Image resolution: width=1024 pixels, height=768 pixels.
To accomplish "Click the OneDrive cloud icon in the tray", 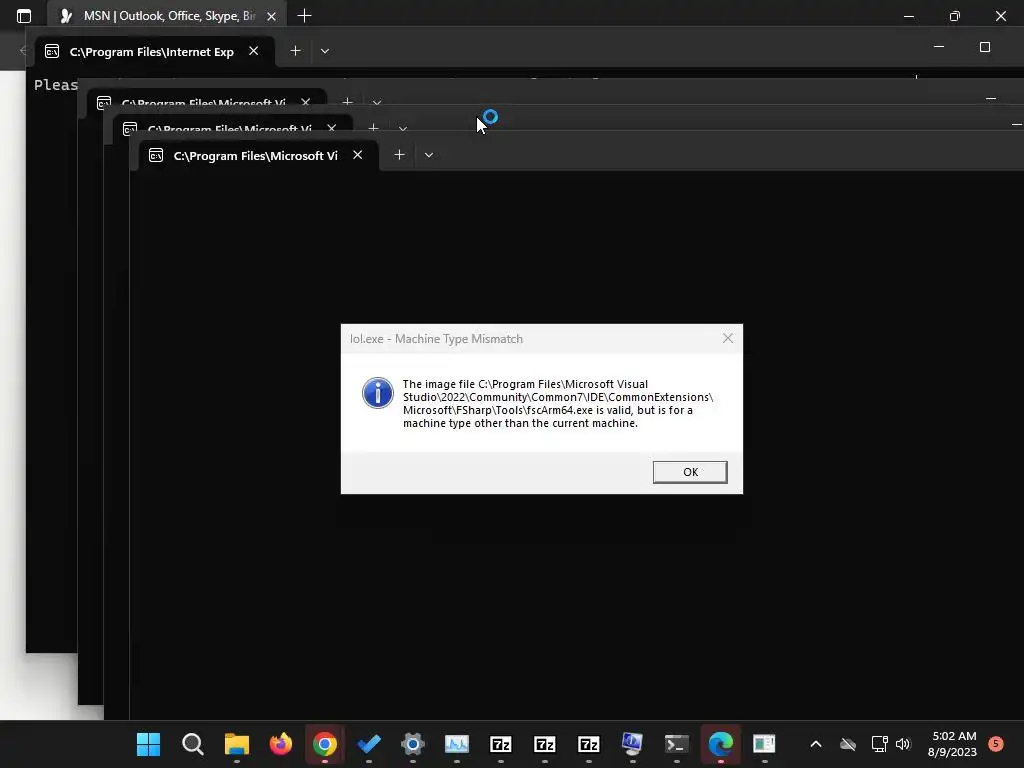I will coord(848,744).
